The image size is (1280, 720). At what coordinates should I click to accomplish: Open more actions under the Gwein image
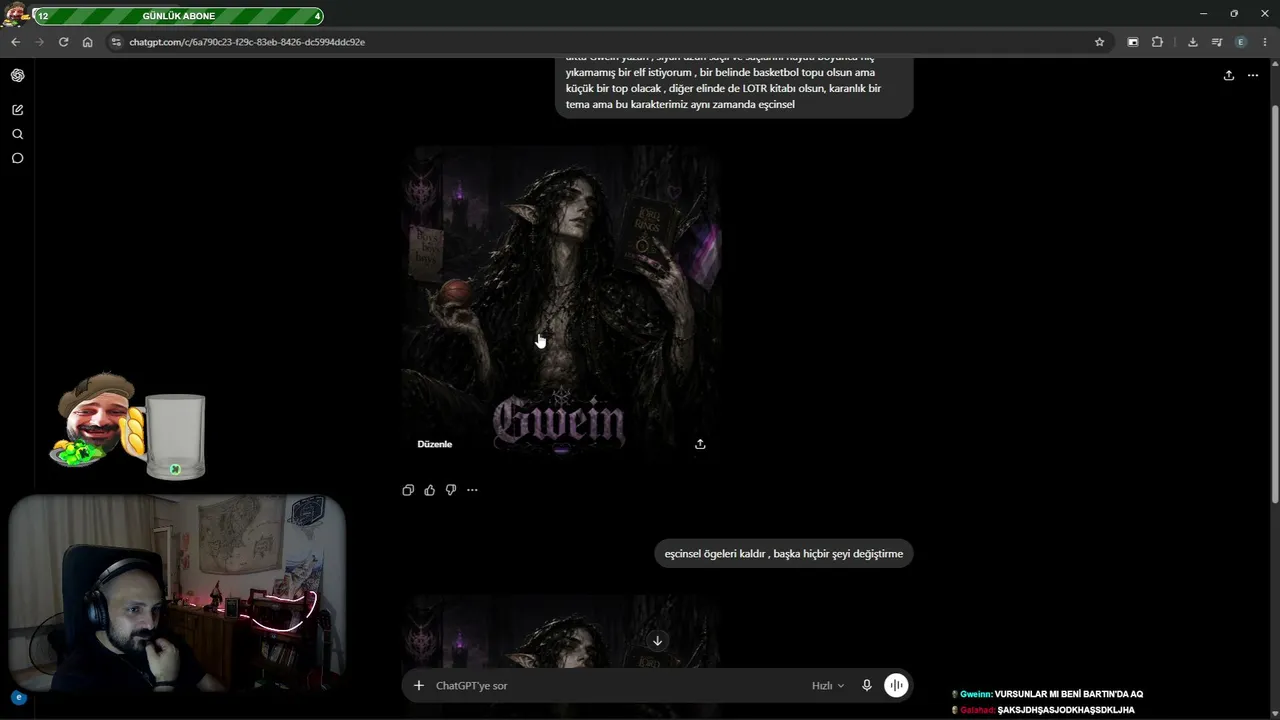tap(472, 490)
